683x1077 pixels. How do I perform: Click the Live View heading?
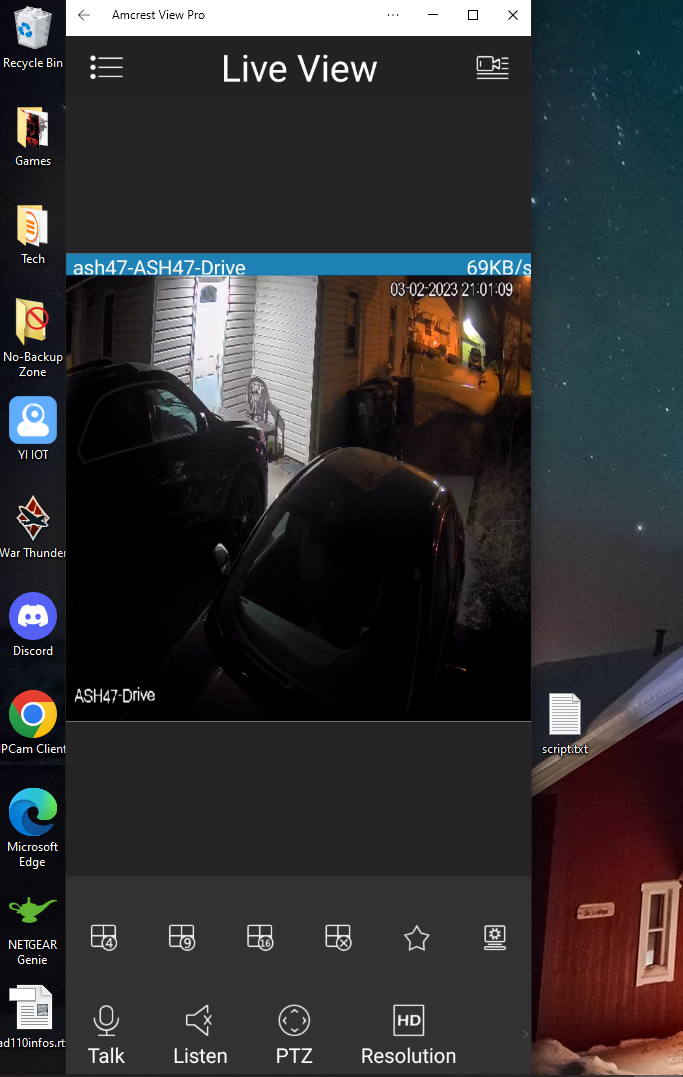(299, 69)
